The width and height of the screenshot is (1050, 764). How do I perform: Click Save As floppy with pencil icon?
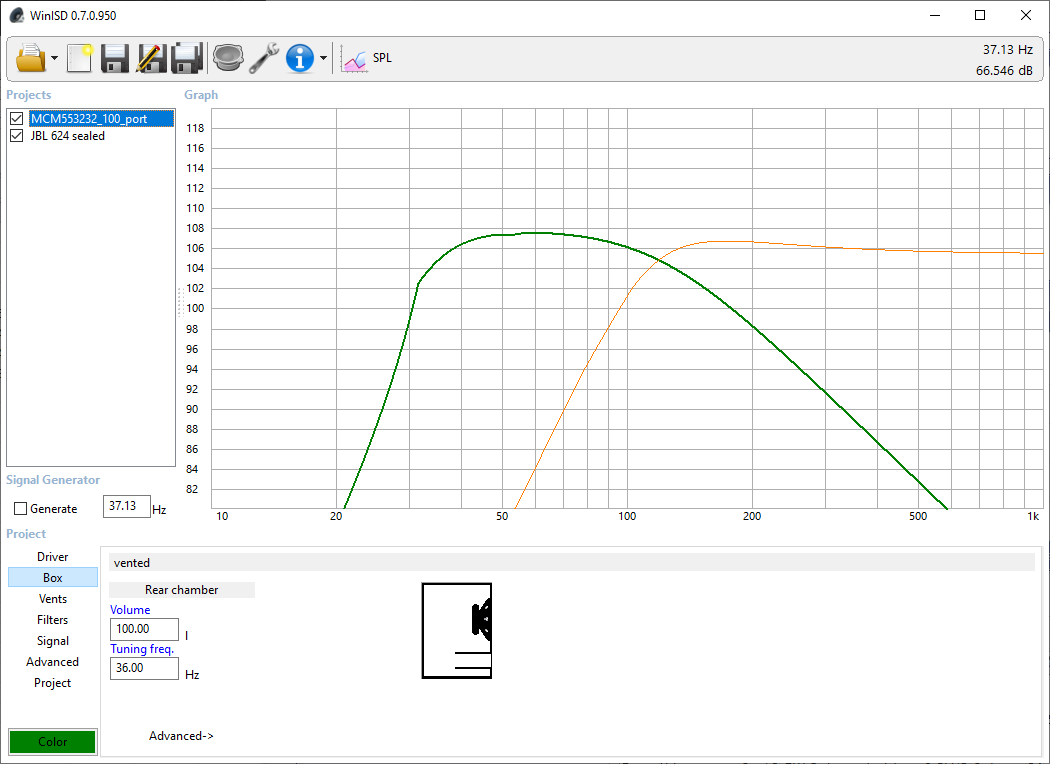tap(151, 58)
